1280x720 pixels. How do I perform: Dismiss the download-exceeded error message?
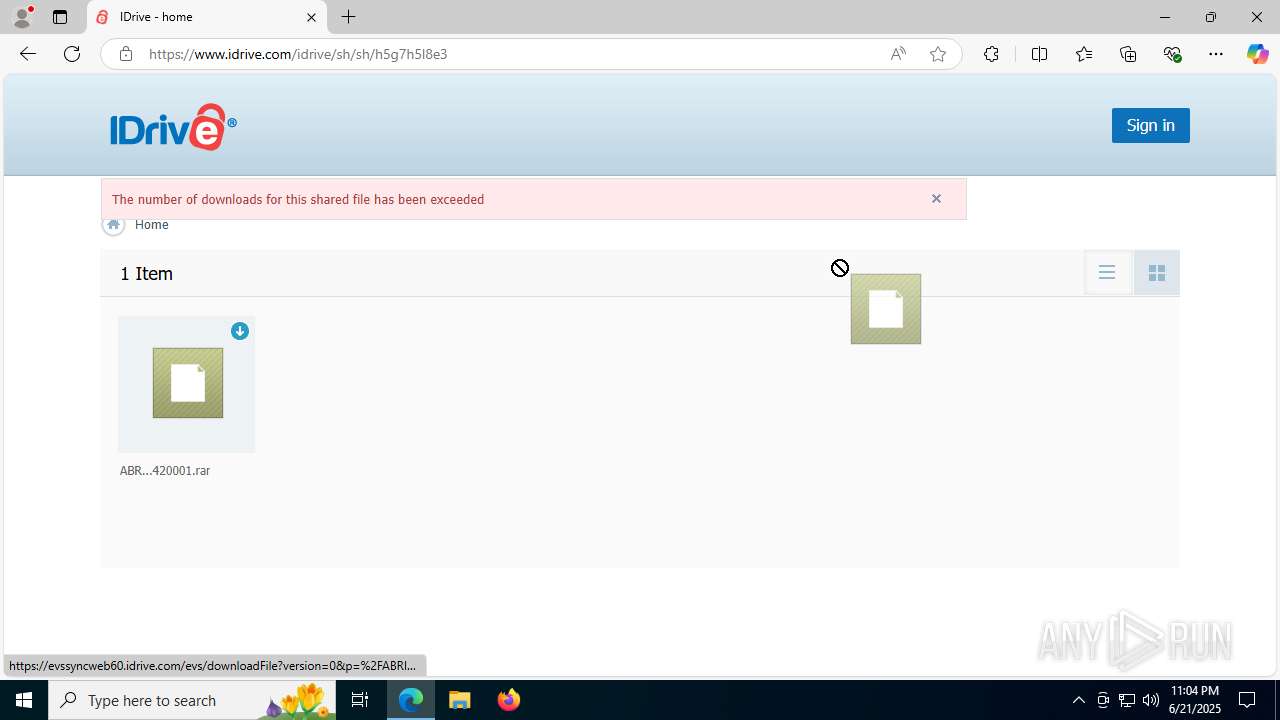[936, 199]
